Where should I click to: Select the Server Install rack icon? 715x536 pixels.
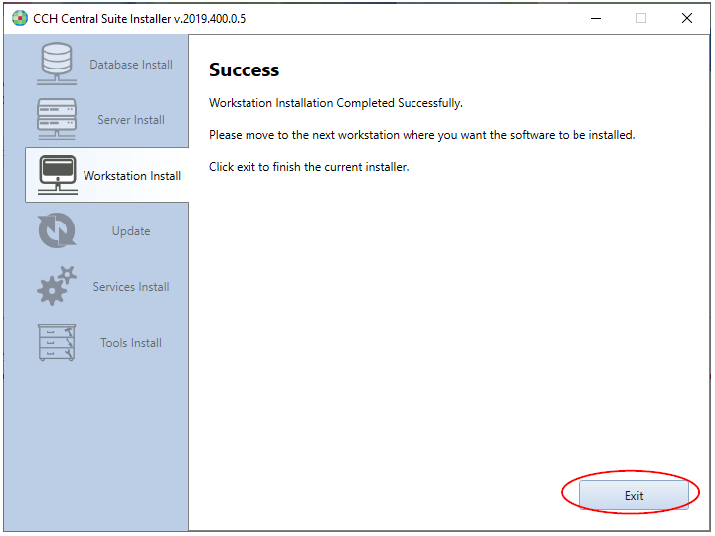coord(57,119)
